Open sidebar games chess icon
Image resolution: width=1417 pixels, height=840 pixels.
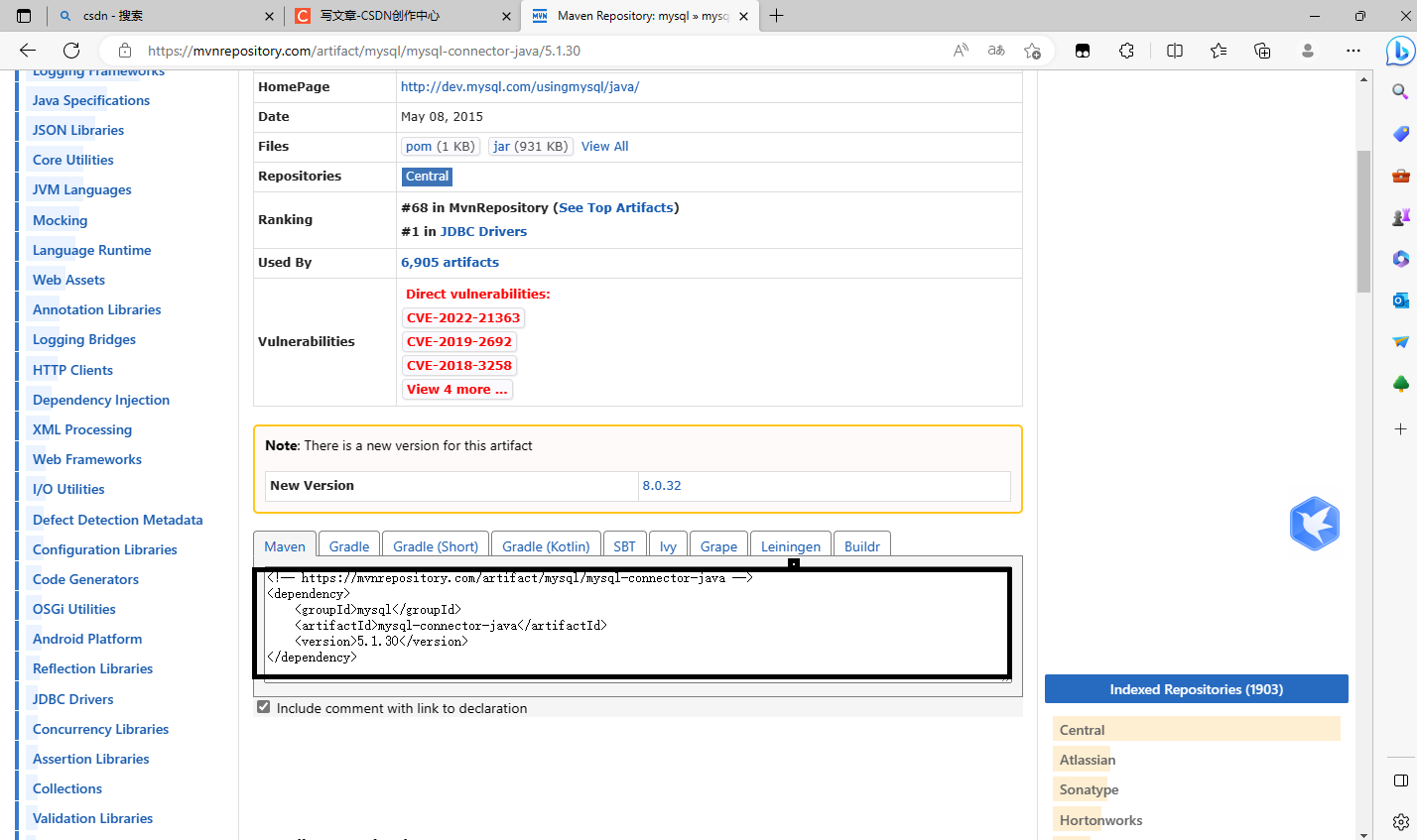pos(1400,217)
